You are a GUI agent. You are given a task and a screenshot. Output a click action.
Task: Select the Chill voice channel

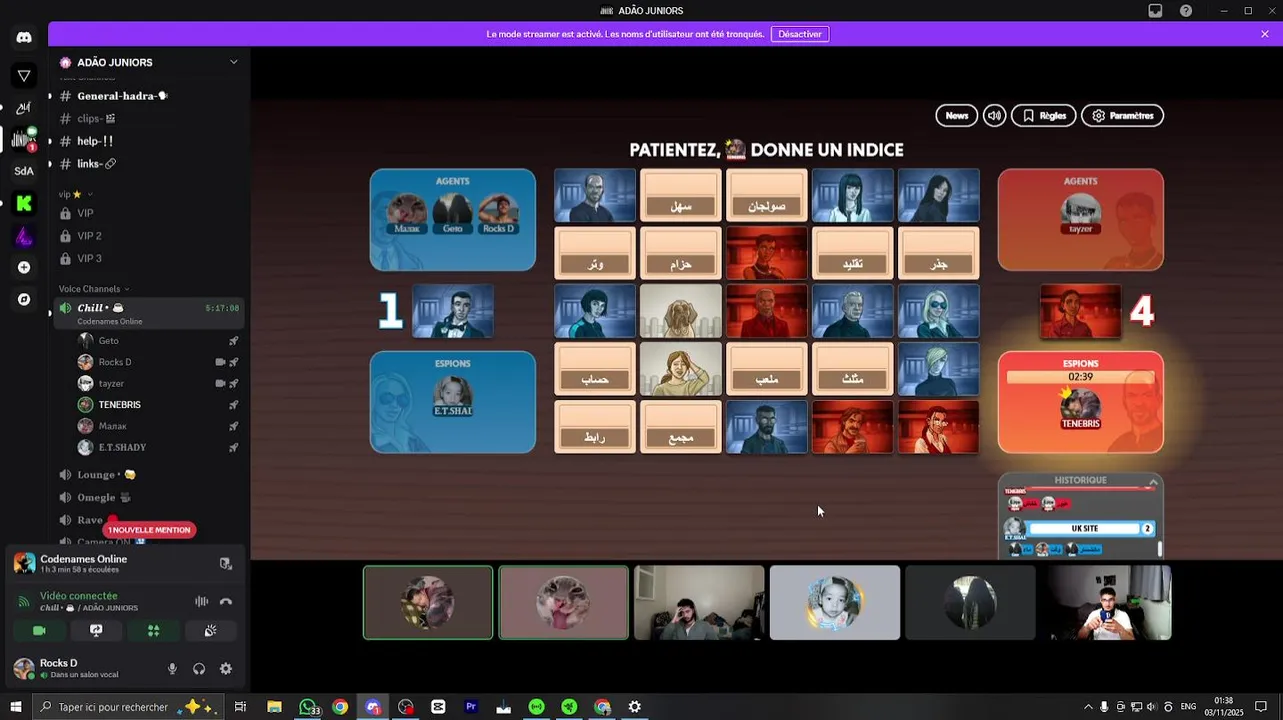pyautogui.click(x=150, y=312)
